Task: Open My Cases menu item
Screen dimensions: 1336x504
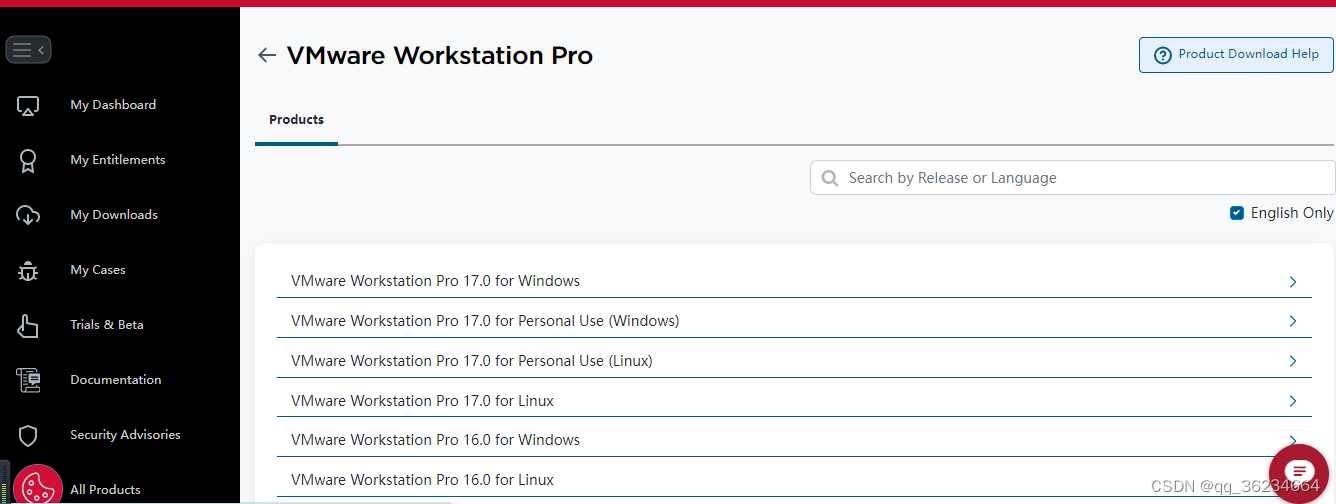Action: click(98, 270)
